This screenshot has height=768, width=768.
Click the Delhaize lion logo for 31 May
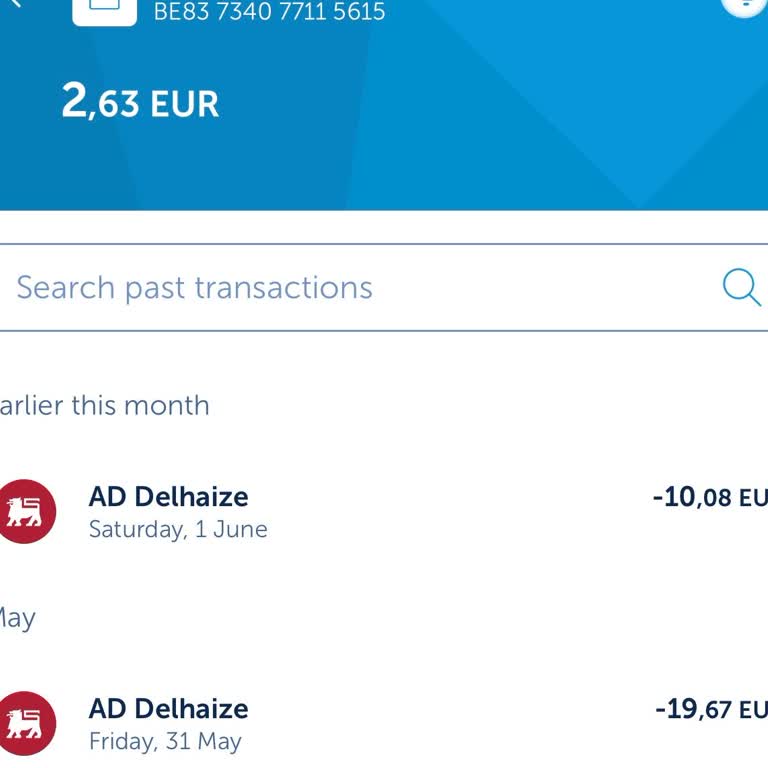(x=24, y=723)
